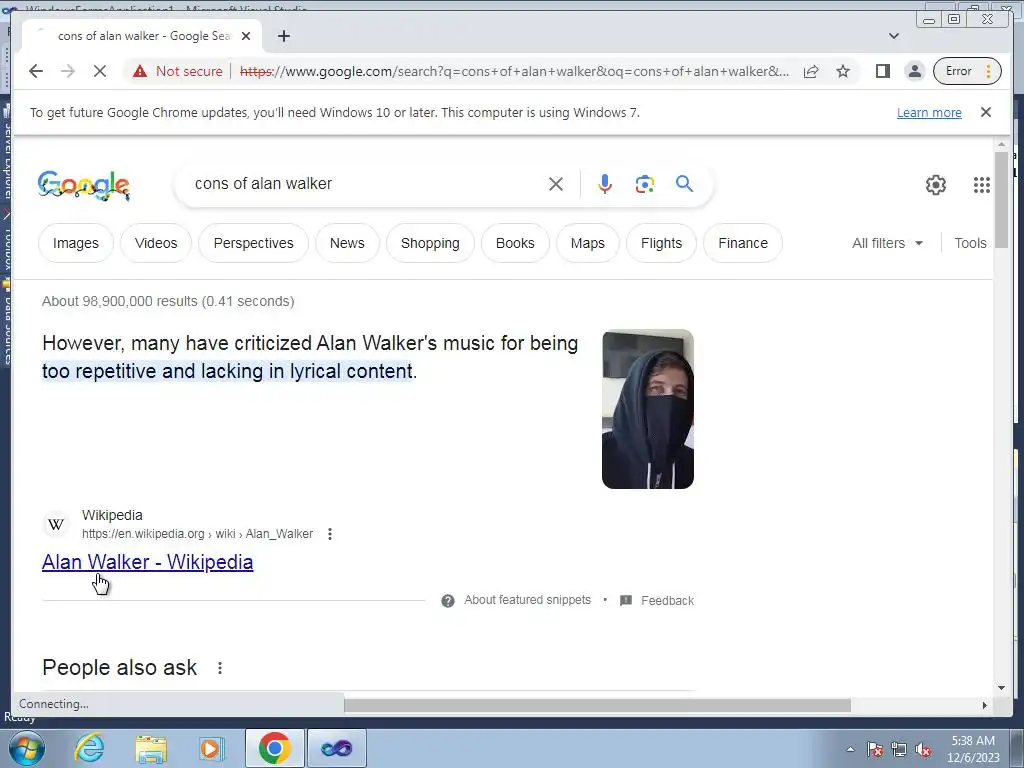Bookmark this page with the star
Viewport: 1024px width, 768px height.
[843, 71]
